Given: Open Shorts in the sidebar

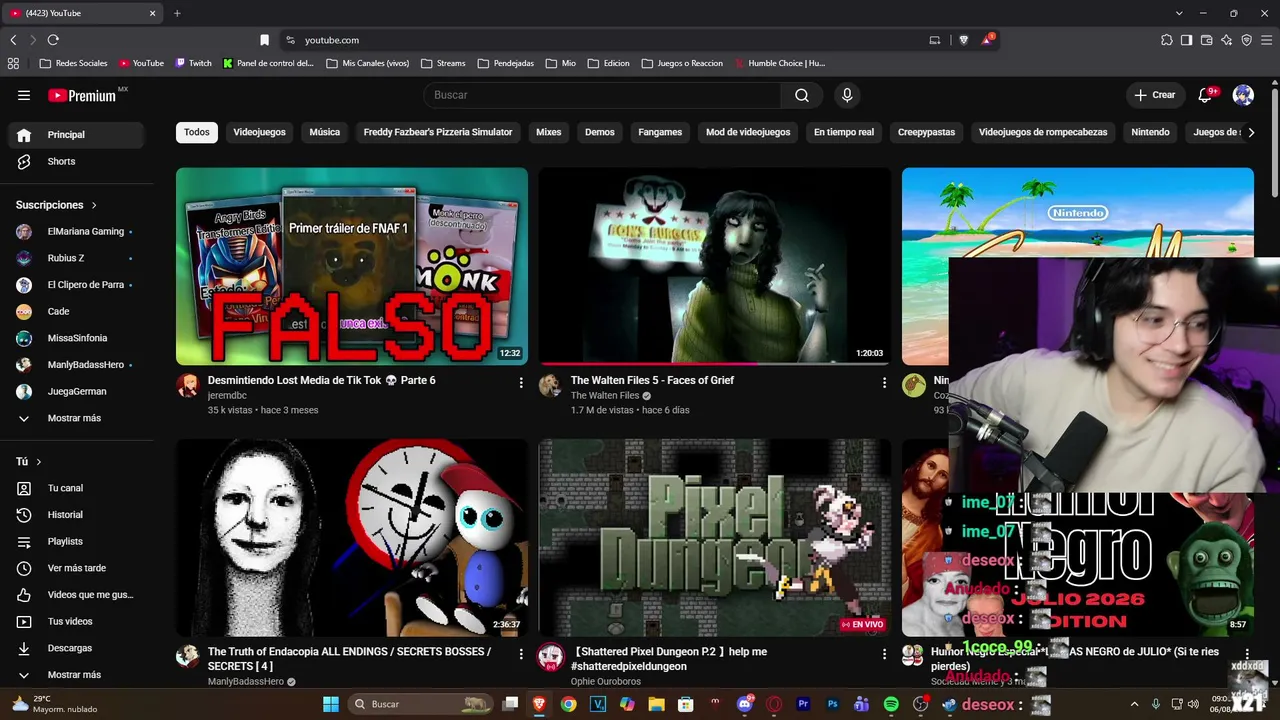Looking at the screenshot, I should tap(76, 161).
